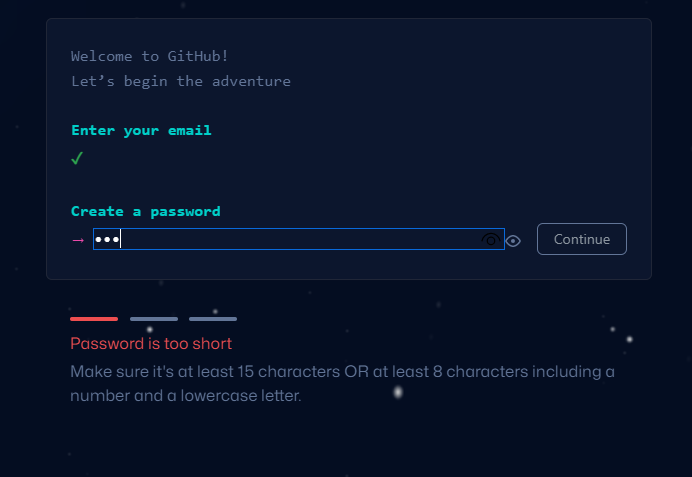Click the 'Create a password' label
This screenshot has width=692, height=477.
coord(146,211)
